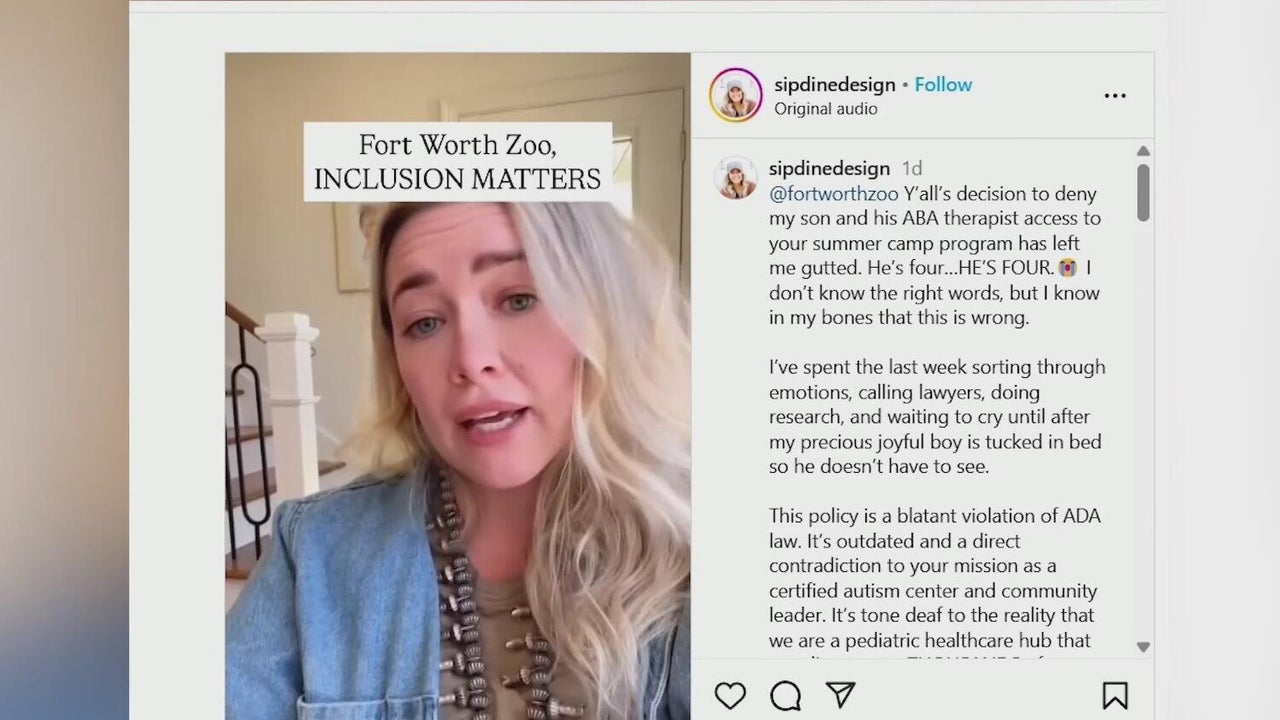Open the sipdinedesign username in the header

point(834,85)
